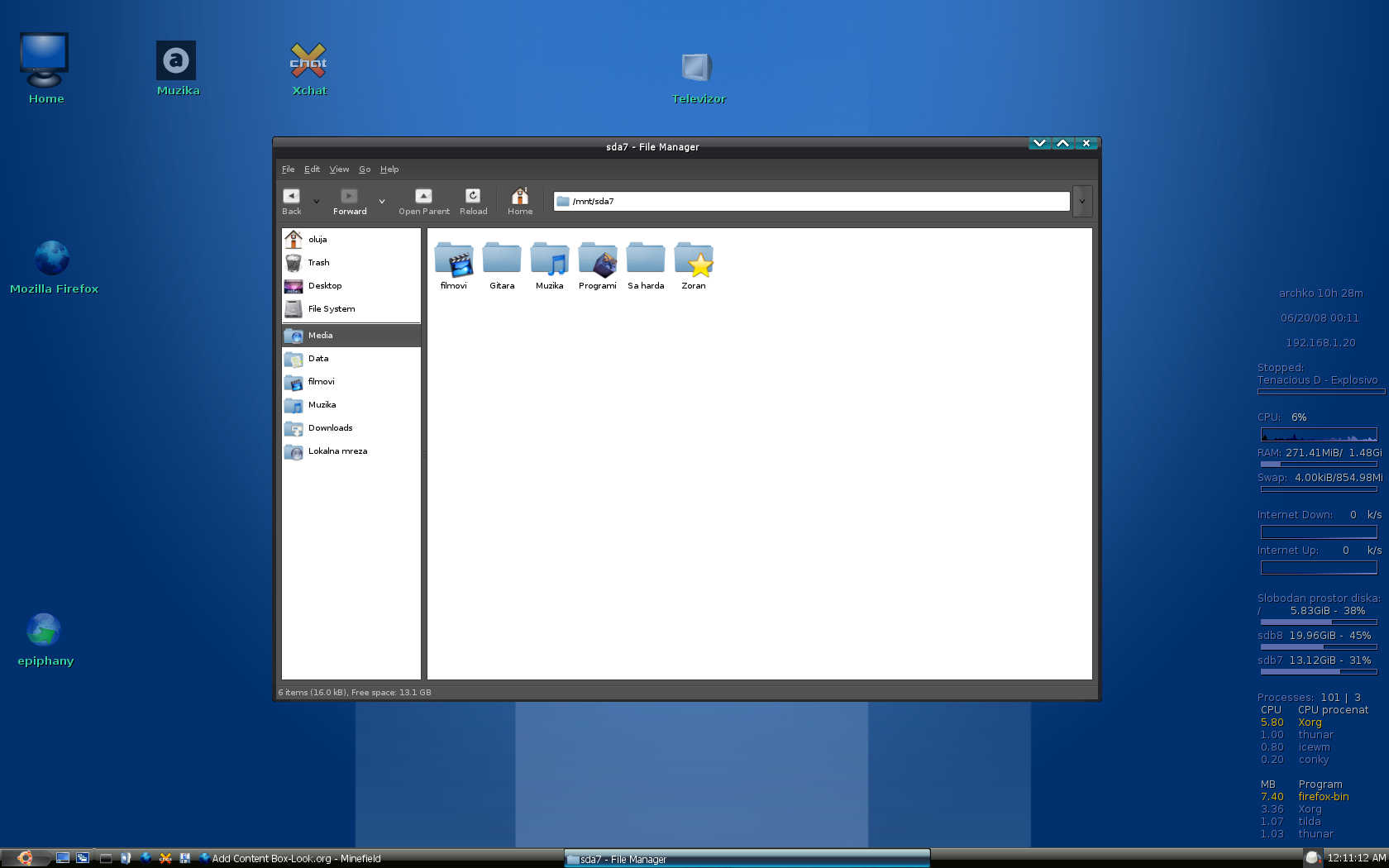Image resolution: width=1389 pixels, height=868 pixels.
Task: Select the Sa harda folder
Action: 646,266
